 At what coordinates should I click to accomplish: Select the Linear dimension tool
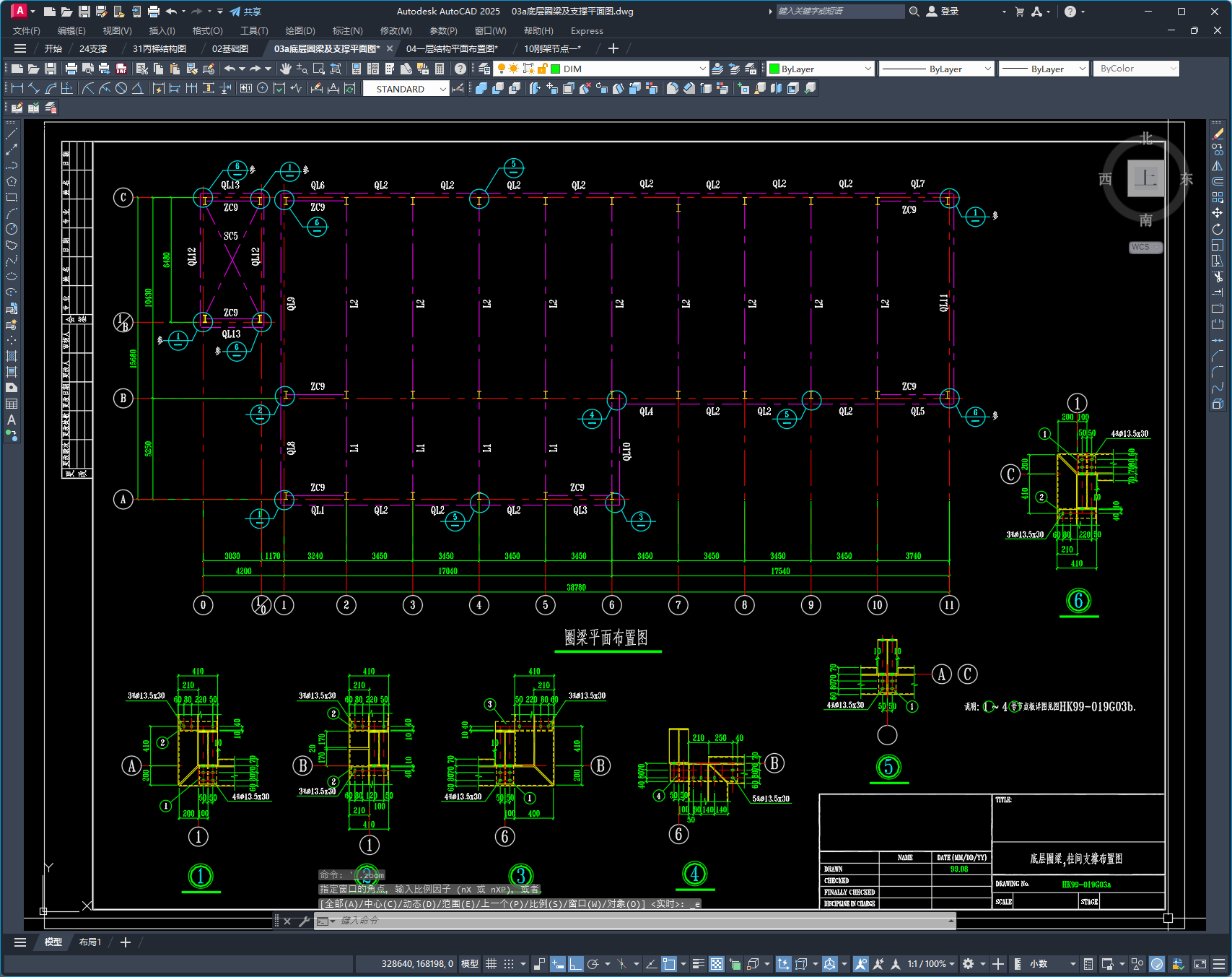point(17,88)
